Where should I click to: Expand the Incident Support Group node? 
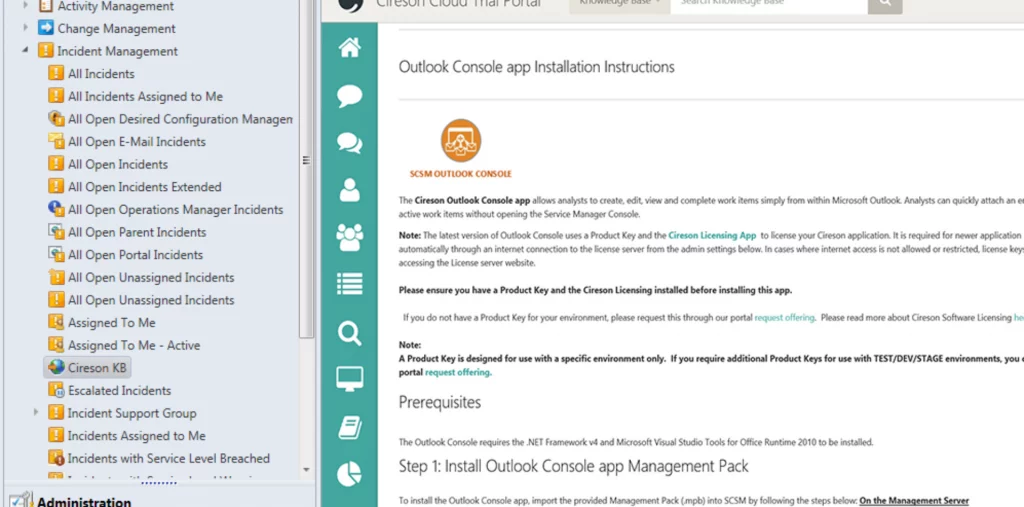[x=36, y=412]
